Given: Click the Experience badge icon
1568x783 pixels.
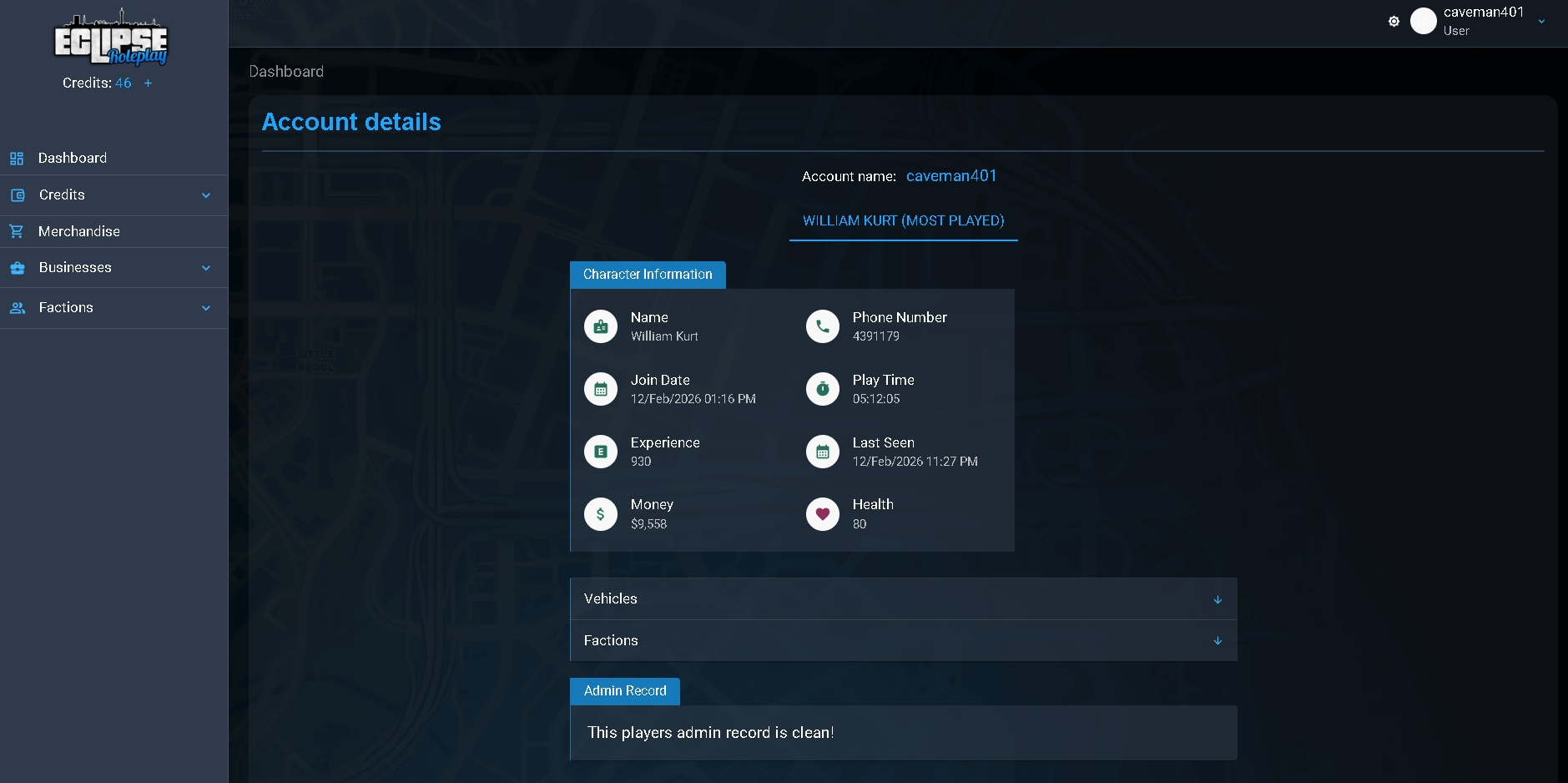Looking at the screenshot, I should click(601, 452).
